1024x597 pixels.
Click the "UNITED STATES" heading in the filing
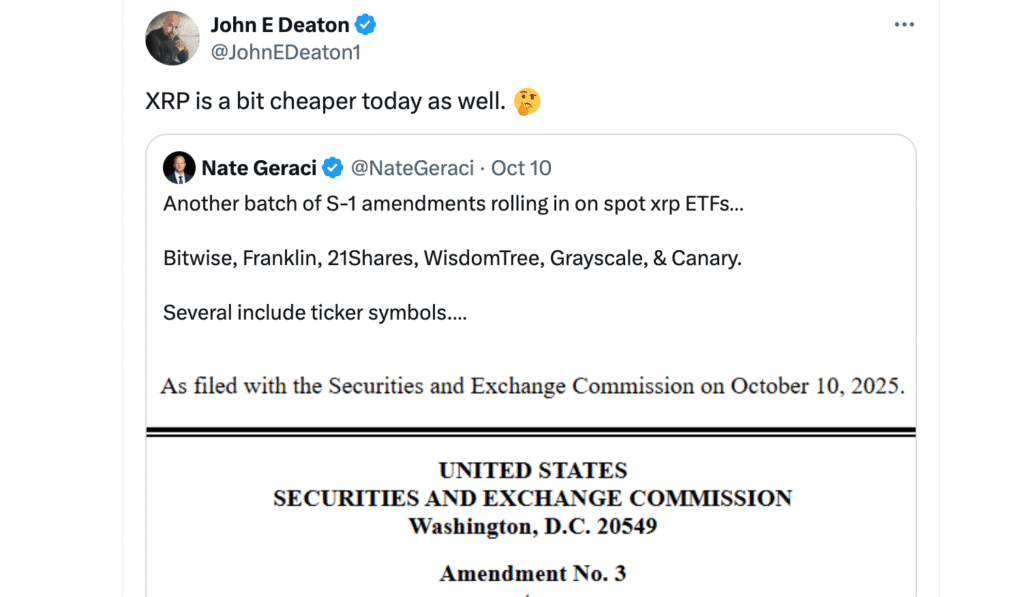532,471
